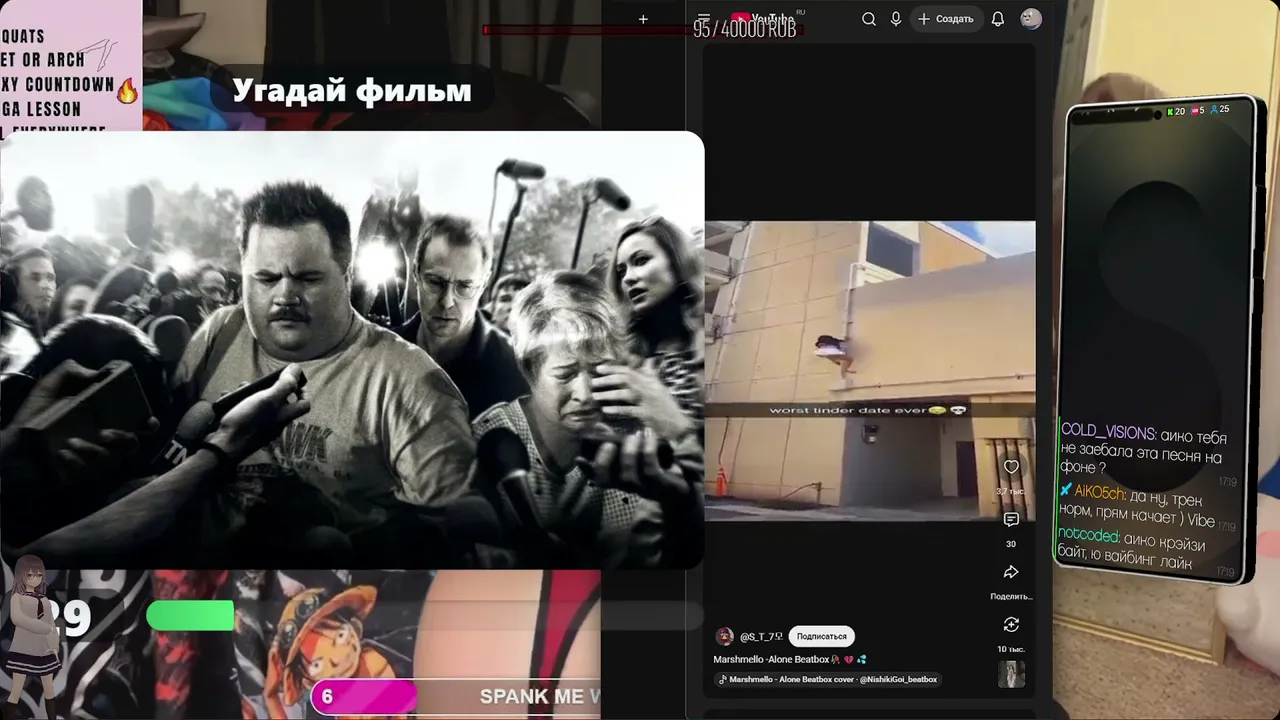This screenshot has height=720, width=1280.
Task: Open YouTube notifications bell
Action: point(998,19)
